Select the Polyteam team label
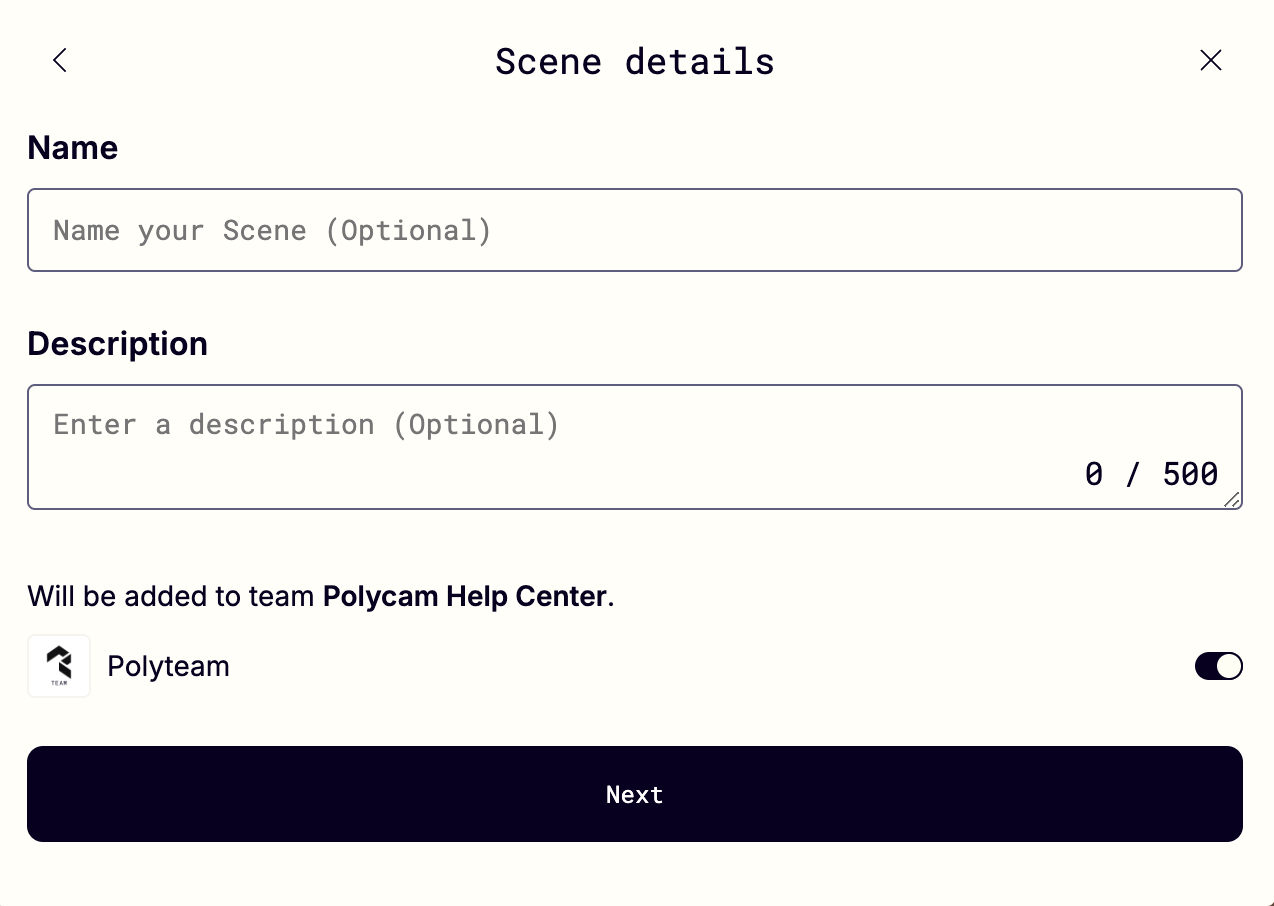The height and width of the screenshot is (906, 1274). [168, 666]
